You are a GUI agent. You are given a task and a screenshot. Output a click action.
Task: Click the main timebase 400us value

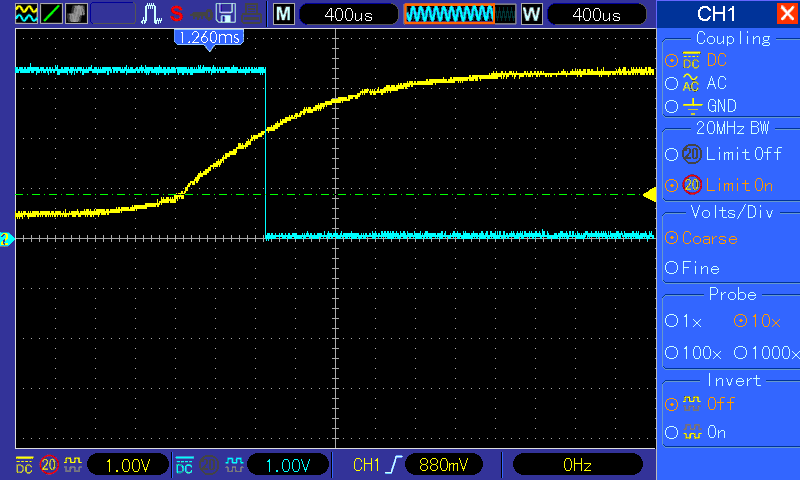(x=348, y=14)
